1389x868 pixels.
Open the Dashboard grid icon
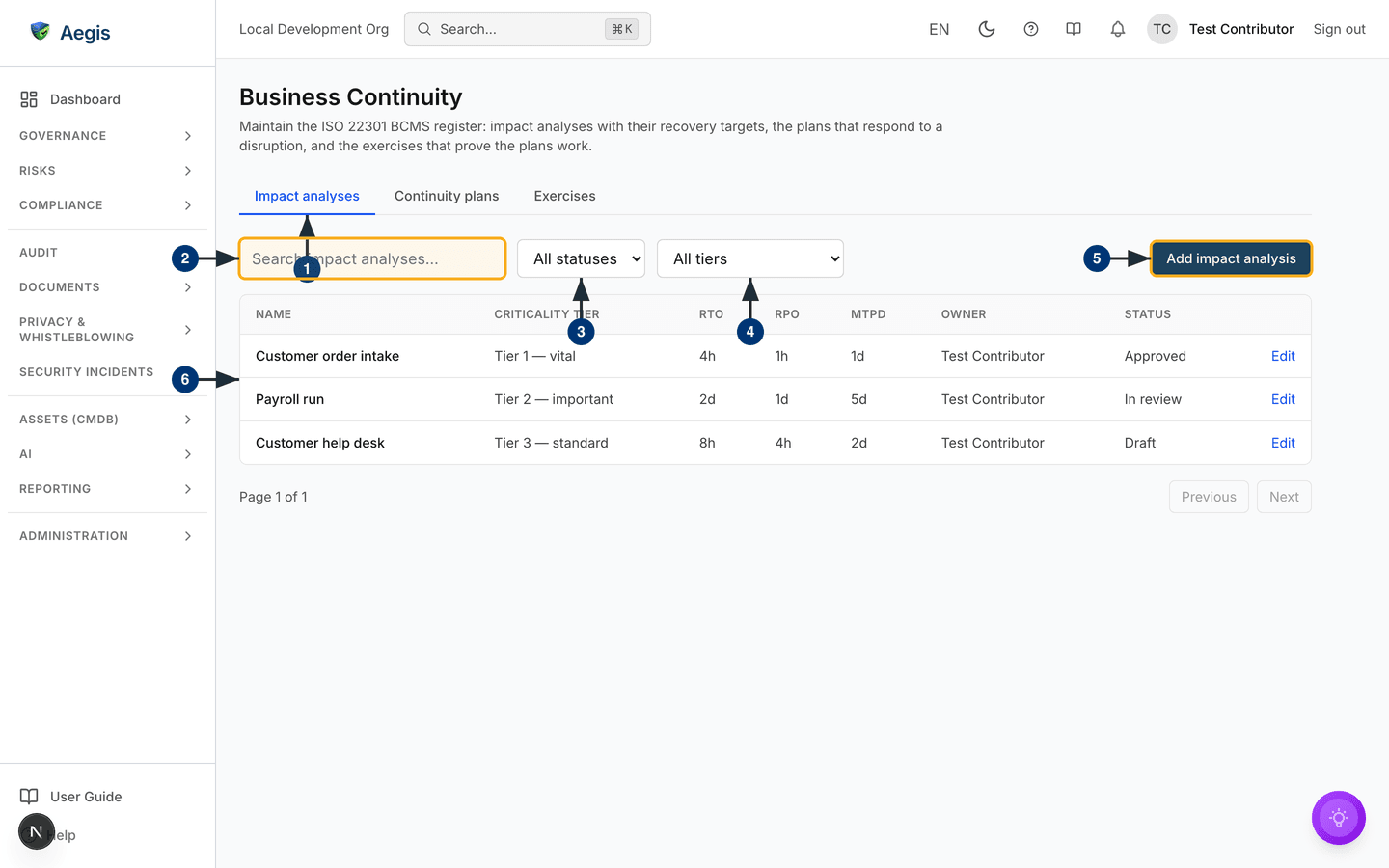pos(29,99)
